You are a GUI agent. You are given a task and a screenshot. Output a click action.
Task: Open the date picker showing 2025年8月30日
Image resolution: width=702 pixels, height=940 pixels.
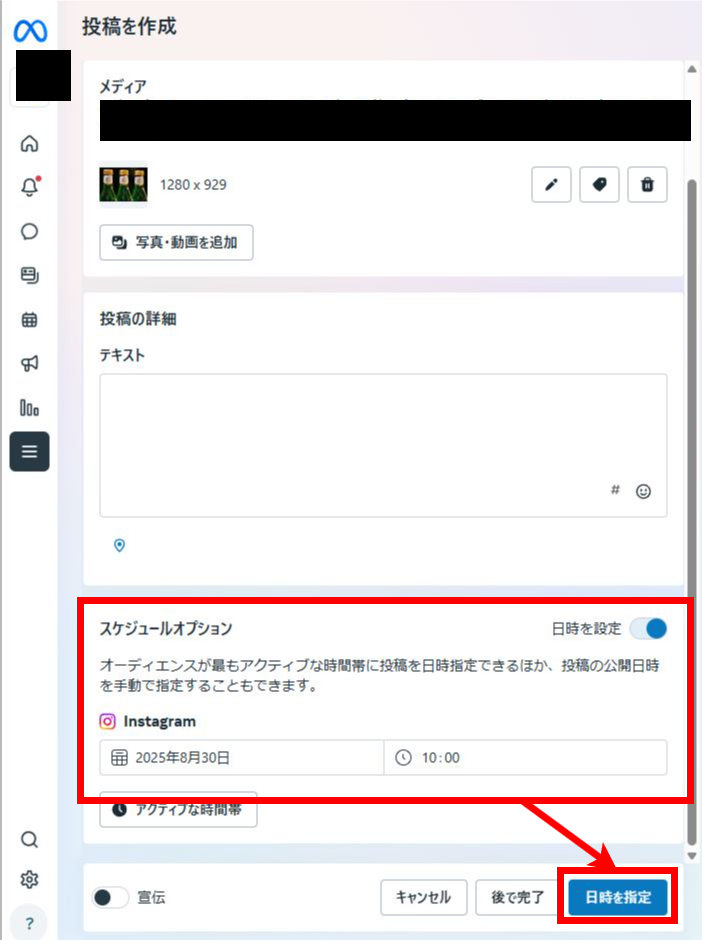point(241,757)
